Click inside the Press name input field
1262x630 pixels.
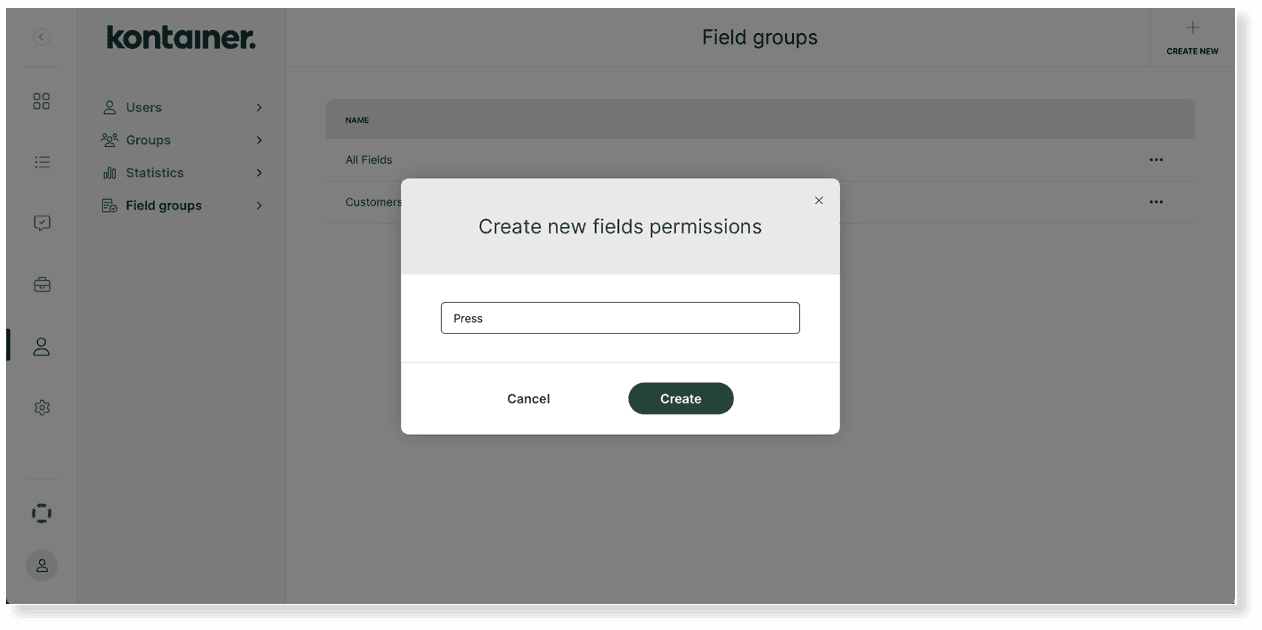click(x=620, y=317)
